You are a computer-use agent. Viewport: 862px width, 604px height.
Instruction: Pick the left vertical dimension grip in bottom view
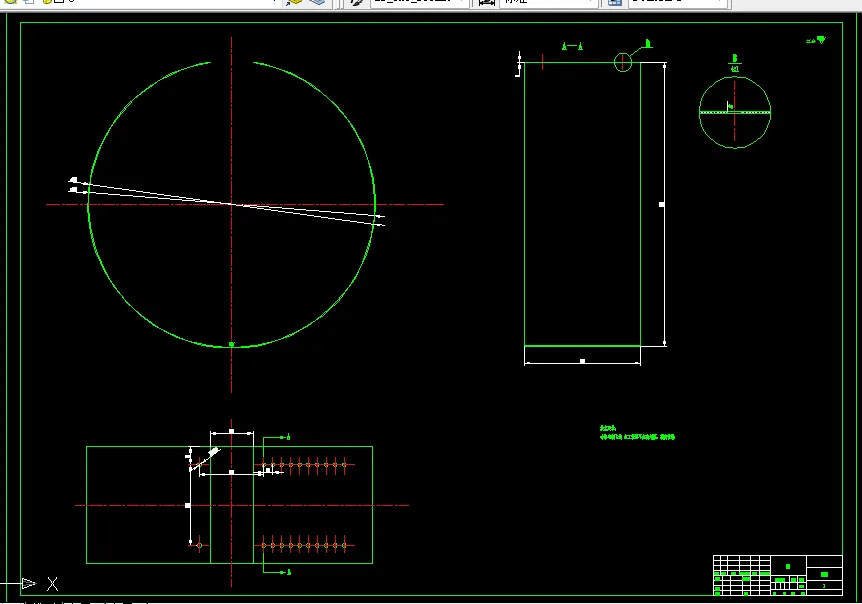click(187, 505)
